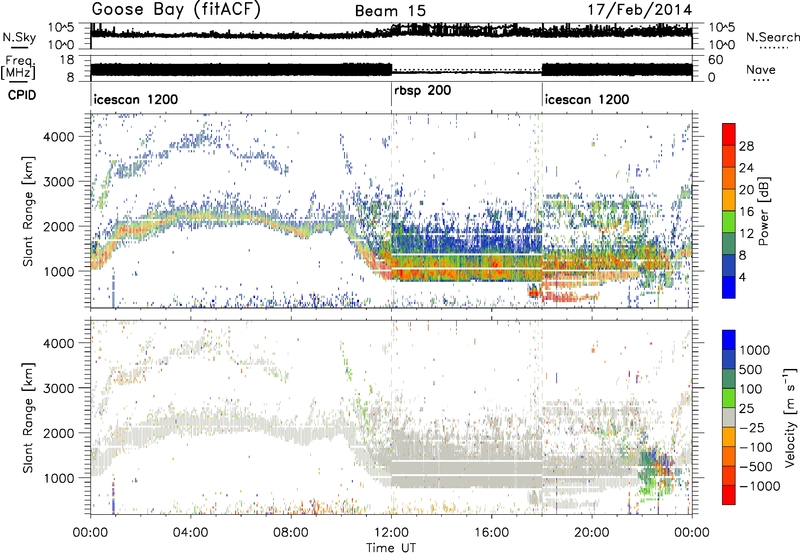Click the blue bottom of the Power colorbar
Image resolution: width=800 pixels, height=554 pixels.
point(729,288)
